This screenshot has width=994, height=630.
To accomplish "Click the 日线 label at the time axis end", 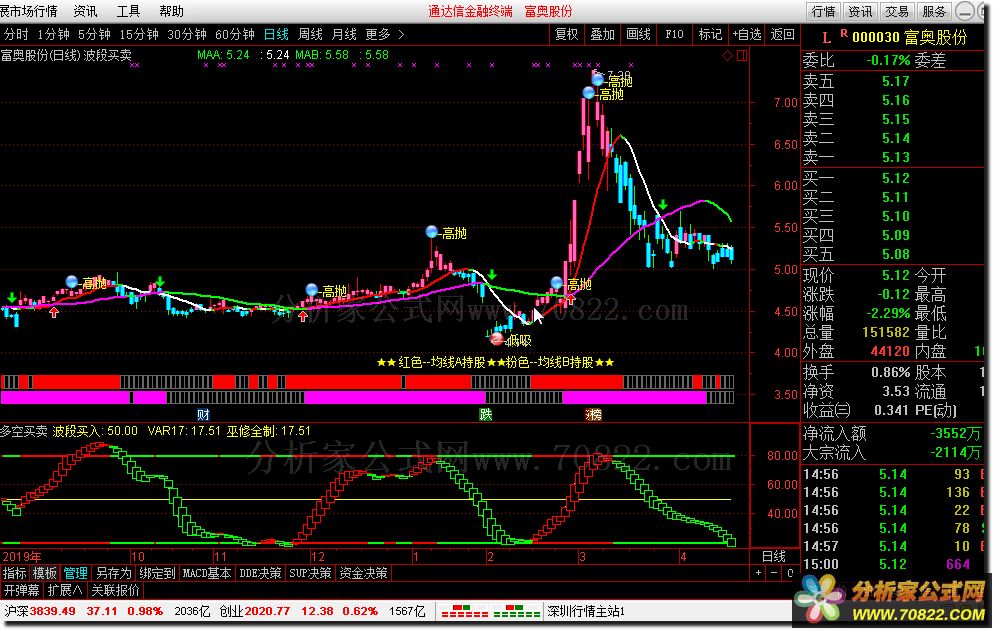I will pos(773,556).
